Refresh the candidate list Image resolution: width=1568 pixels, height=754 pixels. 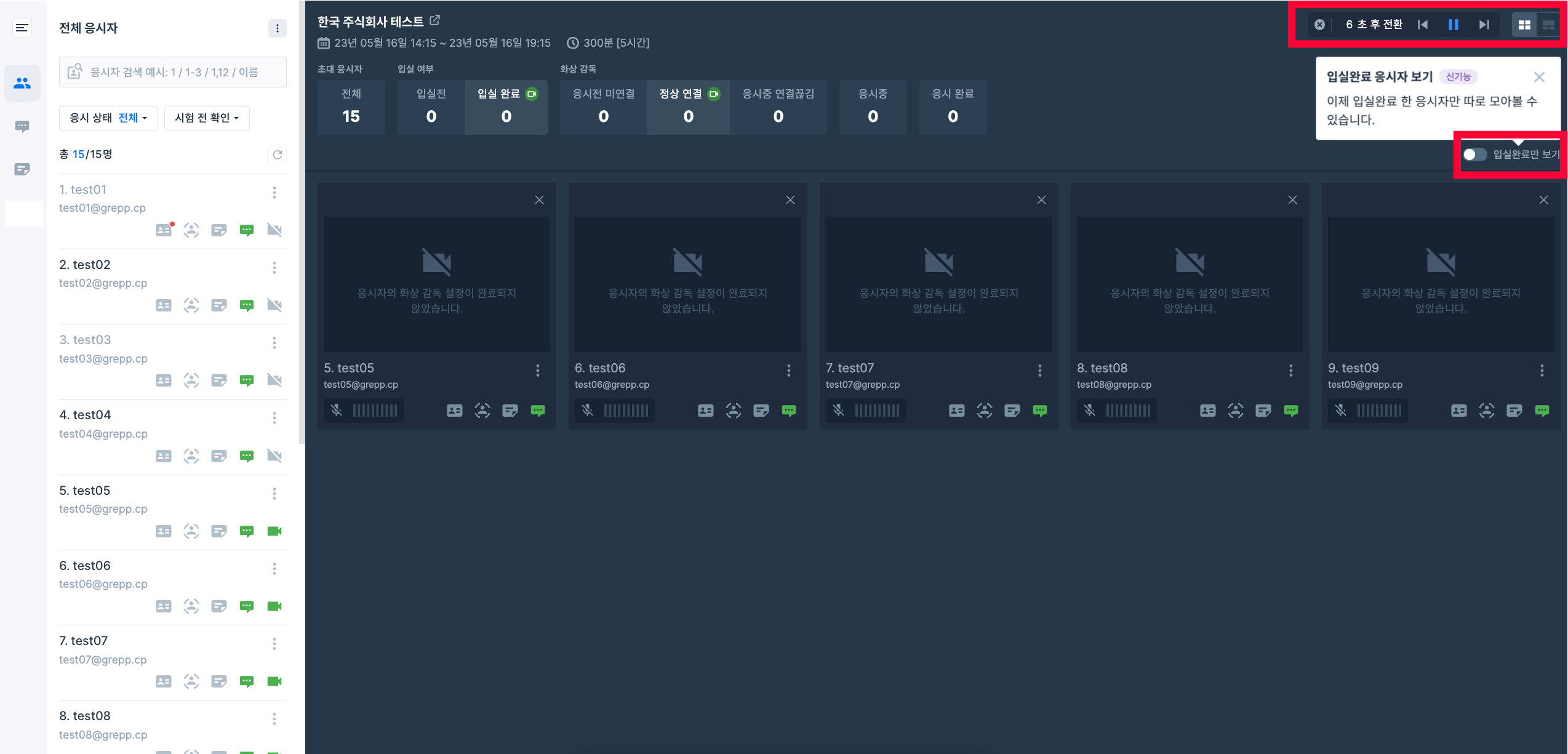pyautogui.click(x=278, y=154)
